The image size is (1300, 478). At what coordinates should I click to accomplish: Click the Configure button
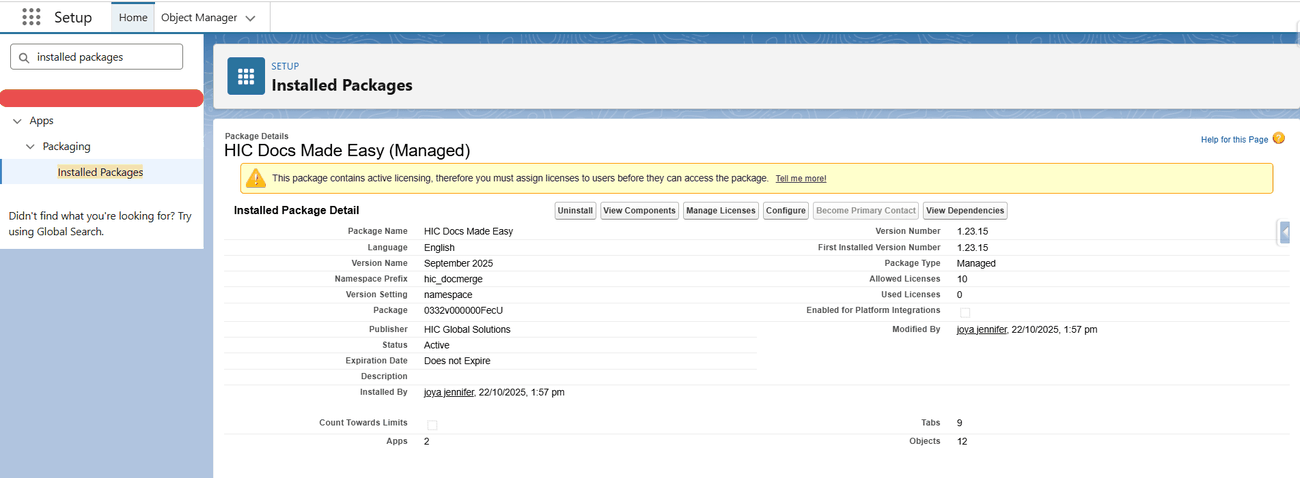tap(786, 211)
